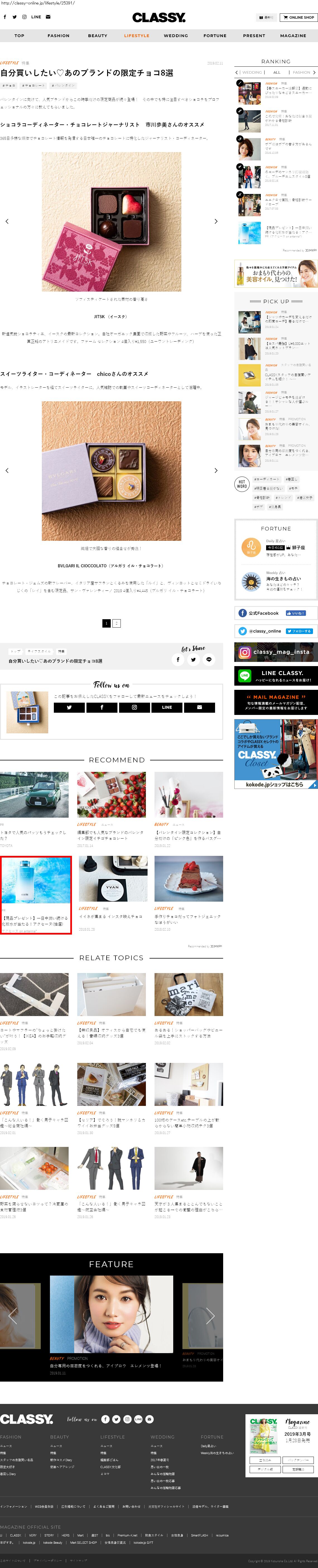Viewport: 318px width, 1568px height.
Task: View the pink JITSK chocolate box photo
Action: tap(111, 222)
